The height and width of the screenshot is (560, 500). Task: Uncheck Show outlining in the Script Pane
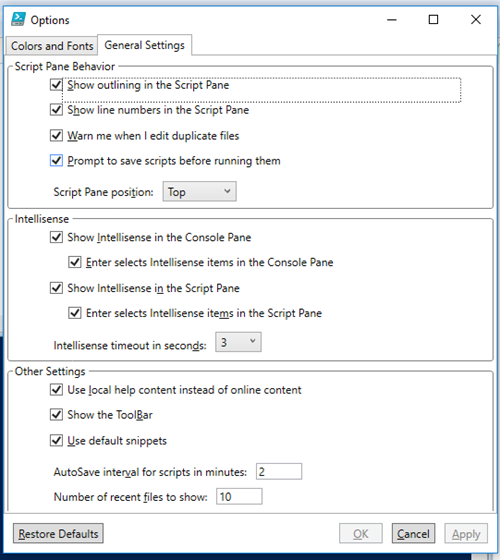56,85
